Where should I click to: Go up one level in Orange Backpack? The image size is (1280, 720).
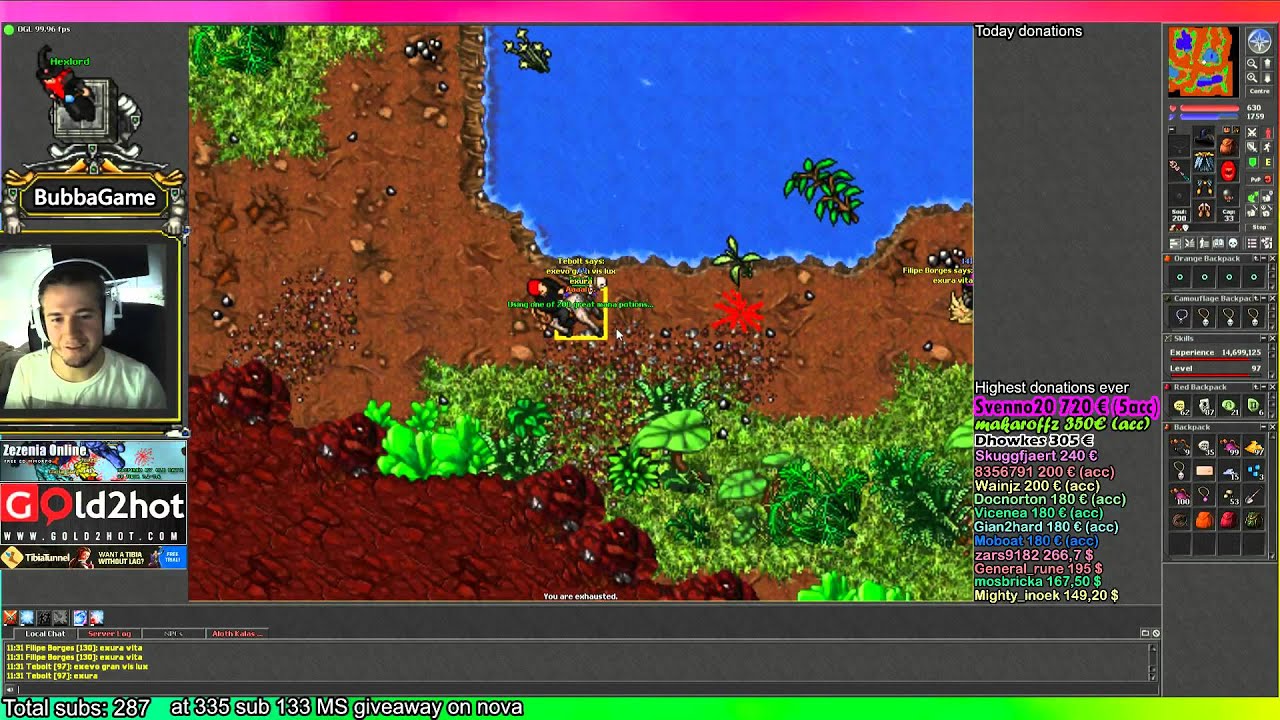[x=1256, y=258]
